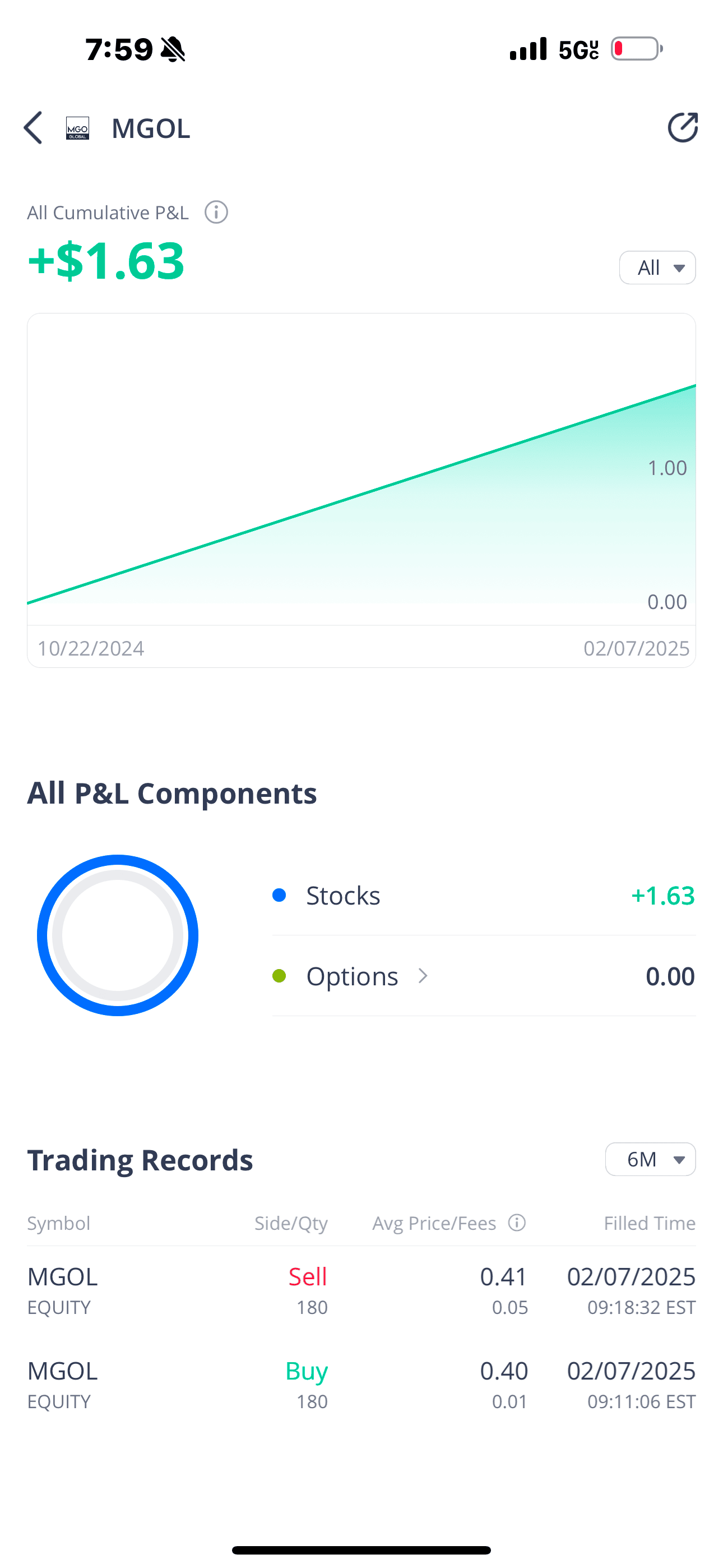Viewport: 723px width, 1568px height.
Task: Tap the MGOL ticker title
Action: [151, 128]
